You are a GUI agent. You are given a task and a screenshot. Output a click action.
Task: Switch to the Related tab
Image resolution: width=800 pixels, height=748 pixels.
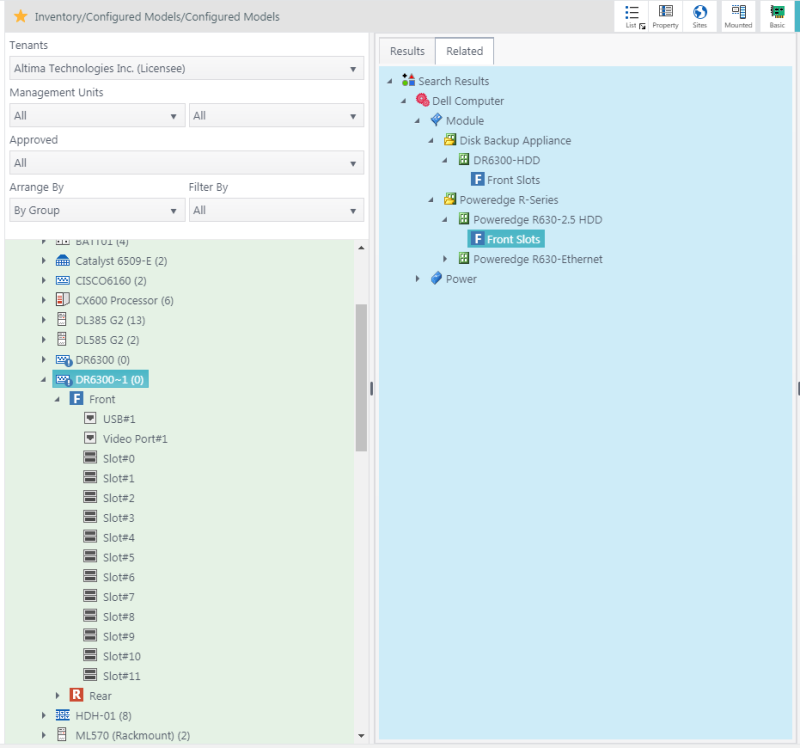464,51
